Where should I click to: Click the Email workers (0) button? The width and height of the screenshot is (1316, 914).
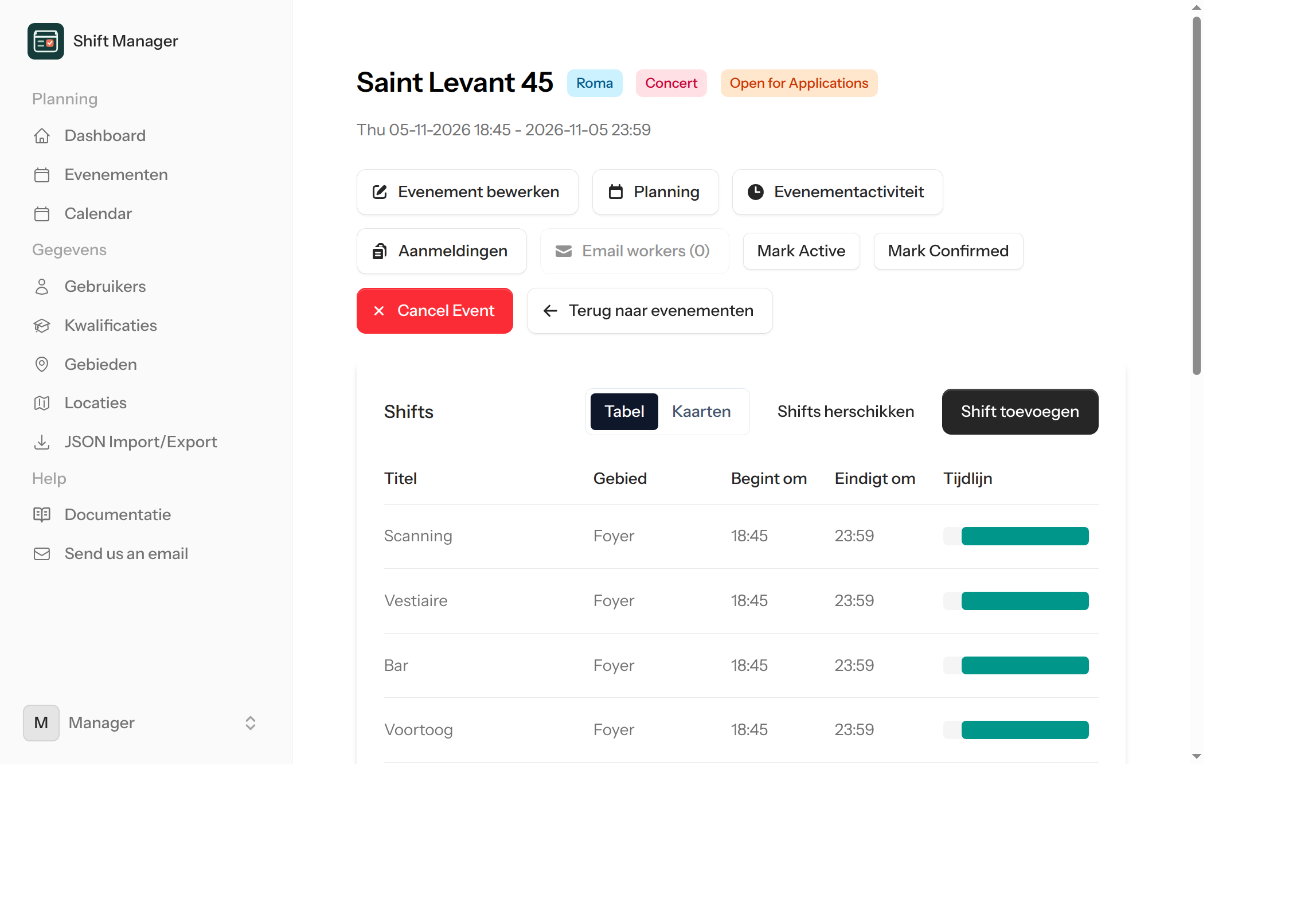coord(634,251)
